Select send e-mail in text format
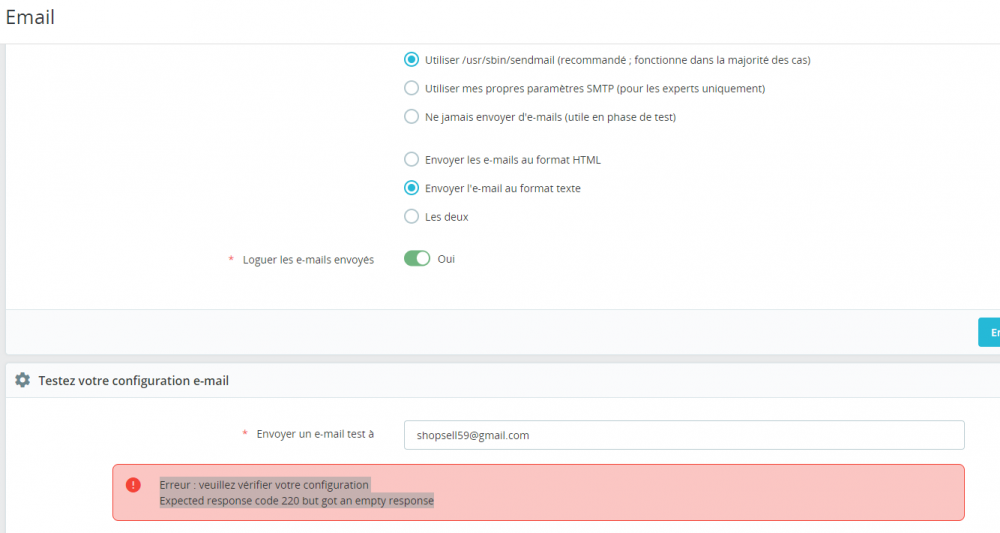This screenshot has height=533, width=1000. tap(411, 188)
